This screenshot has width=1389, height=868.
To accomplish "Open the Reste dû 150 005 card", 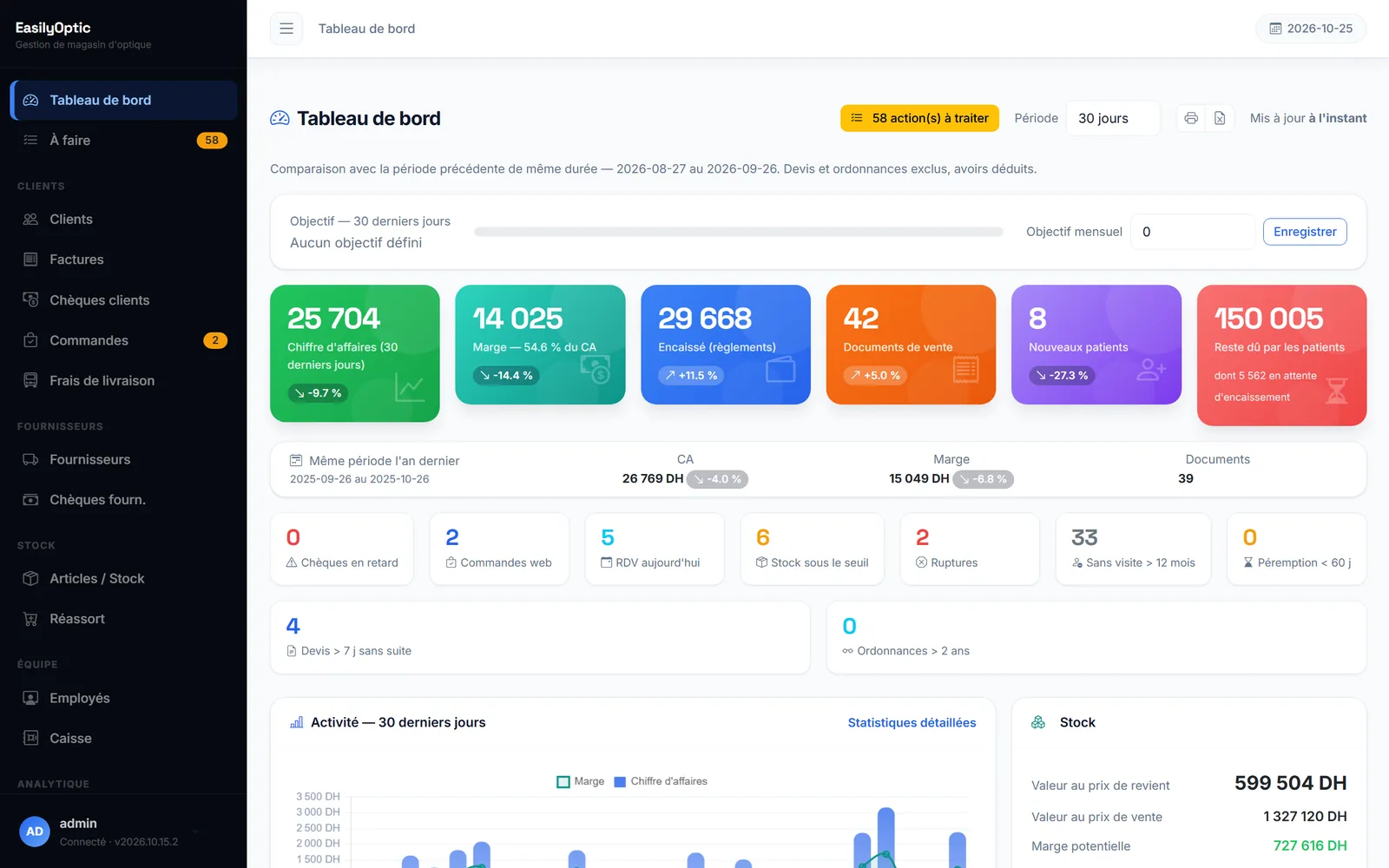I will point(1281,355).
